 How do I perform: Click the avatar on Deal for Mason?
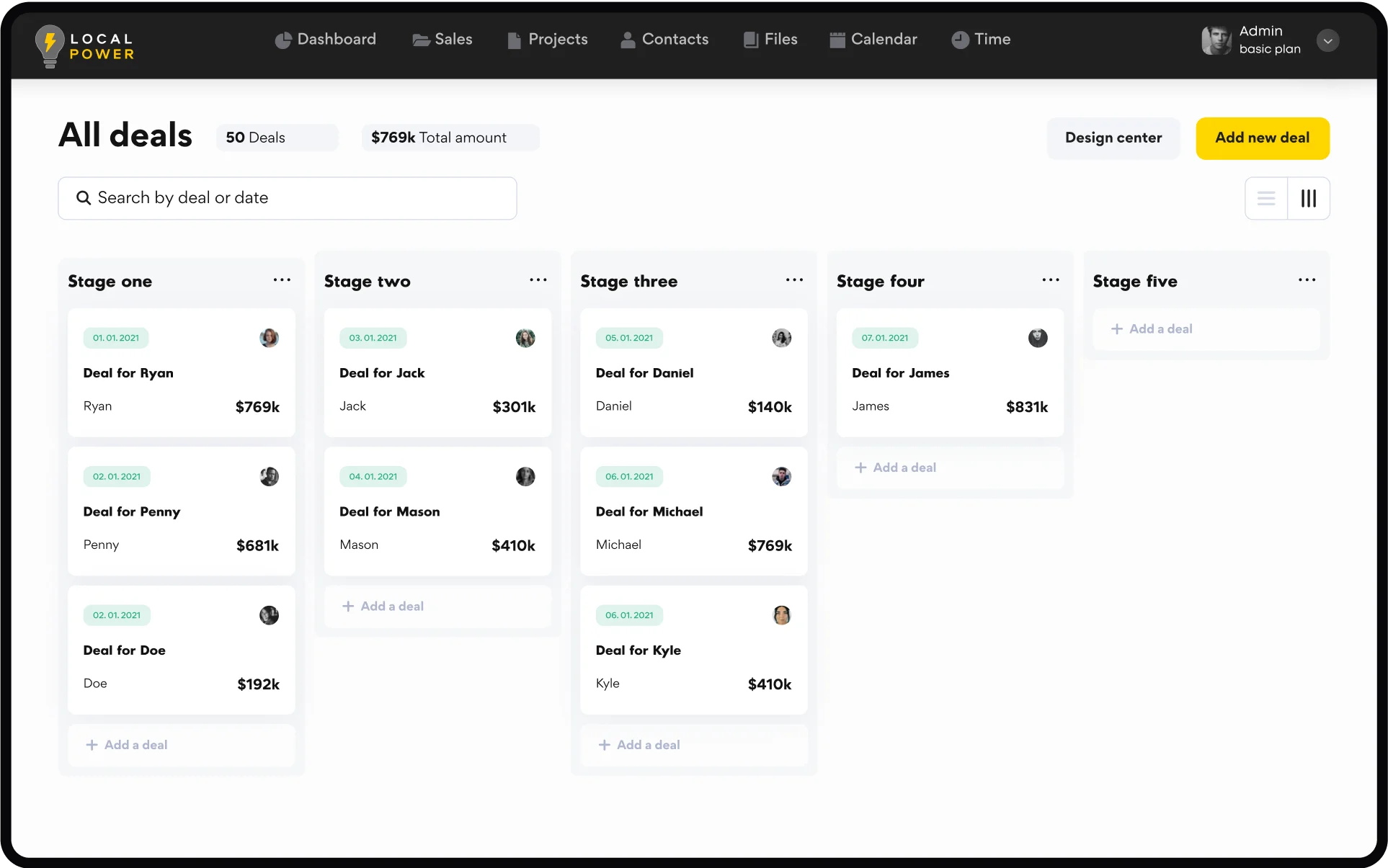pyautogui.click(x=525, y=476)
